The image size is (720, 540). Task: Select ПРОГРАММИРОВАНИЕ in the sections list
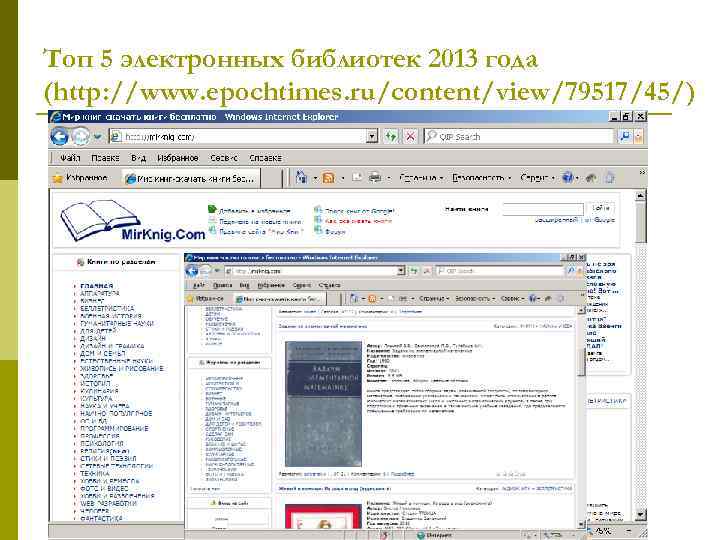[x=114, y=428]
